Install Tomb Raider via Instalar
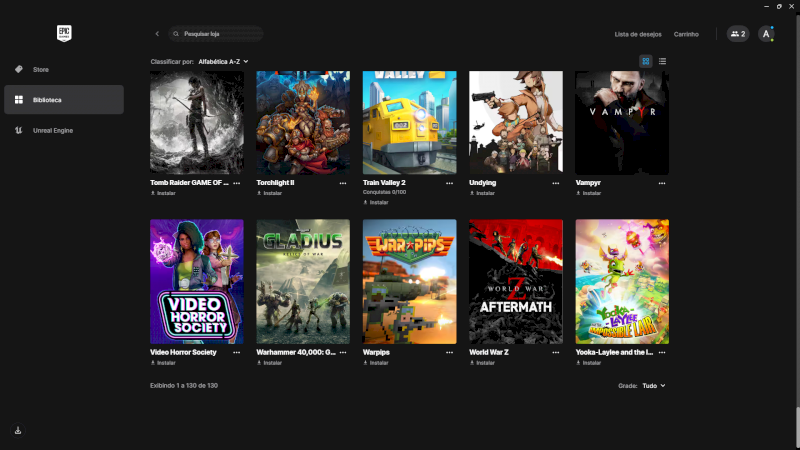The image size is (800, 450). click(163, 193)
